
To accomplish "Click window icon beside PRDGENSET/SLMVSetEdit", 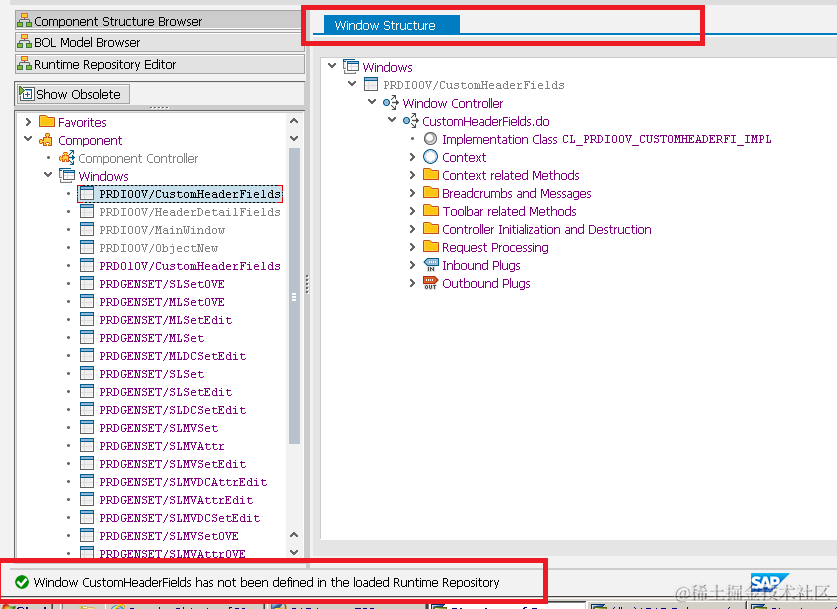I will [x=86, y=464].
